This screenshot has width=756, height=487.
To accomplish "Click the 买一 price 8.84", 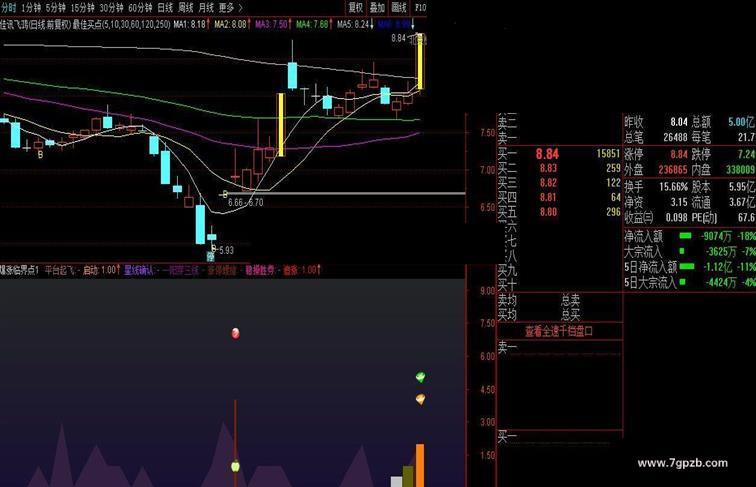I will click(x=547, y=154).
